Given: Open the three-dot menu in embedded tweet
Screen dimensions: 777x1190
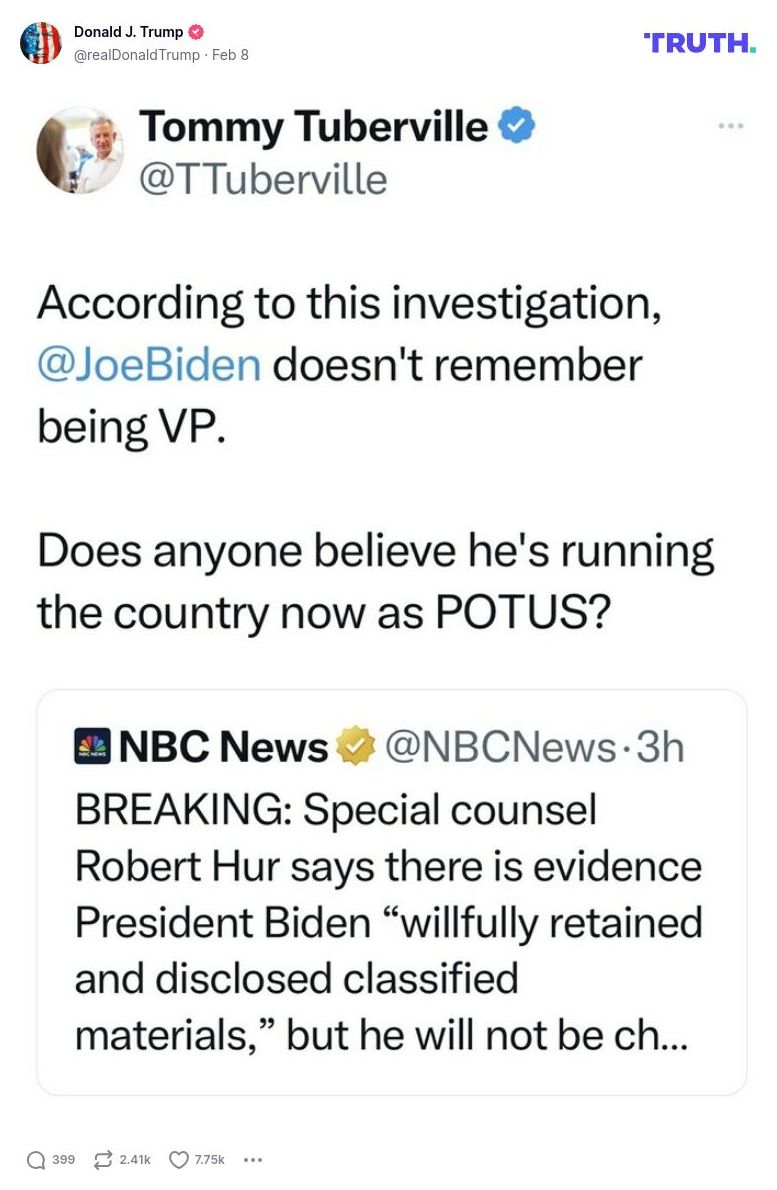Looking at the screenshot, I should (731, 126).
